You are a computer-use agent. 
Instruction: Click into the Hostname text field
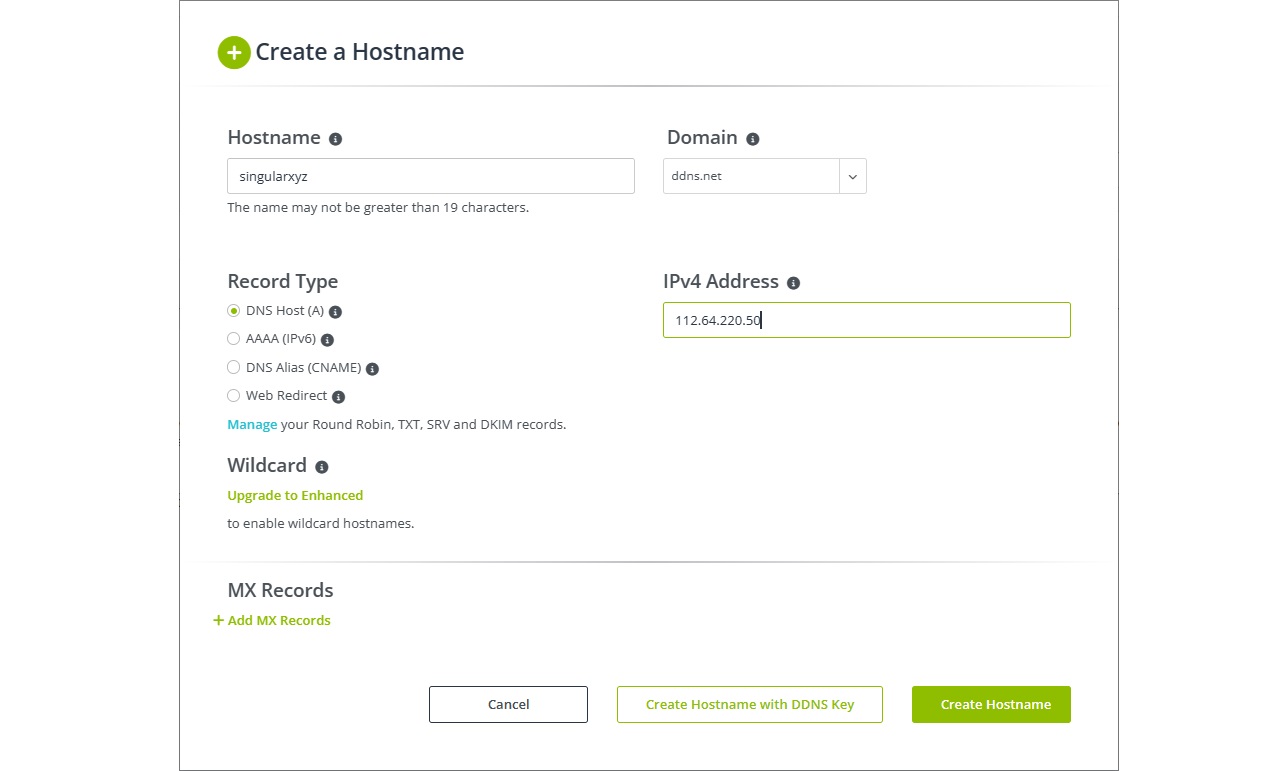pos(430,176)
